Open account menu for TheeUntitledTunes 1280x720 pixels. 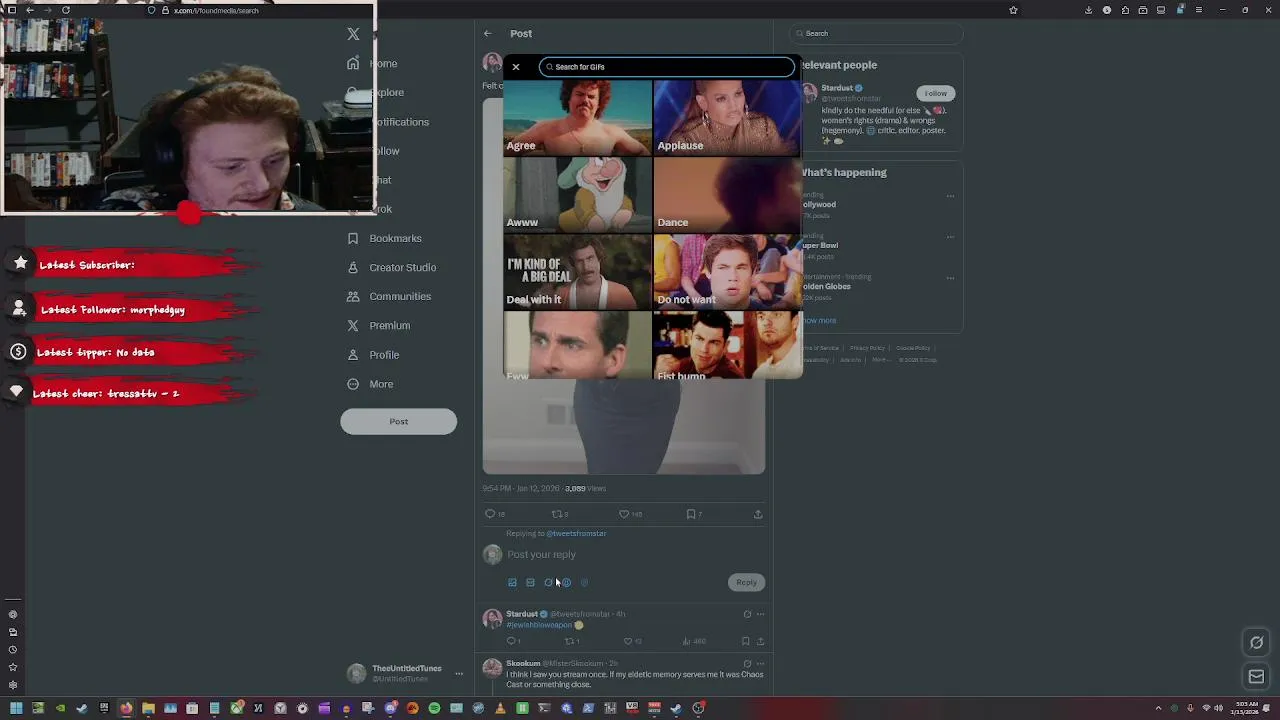click(404, 674)
